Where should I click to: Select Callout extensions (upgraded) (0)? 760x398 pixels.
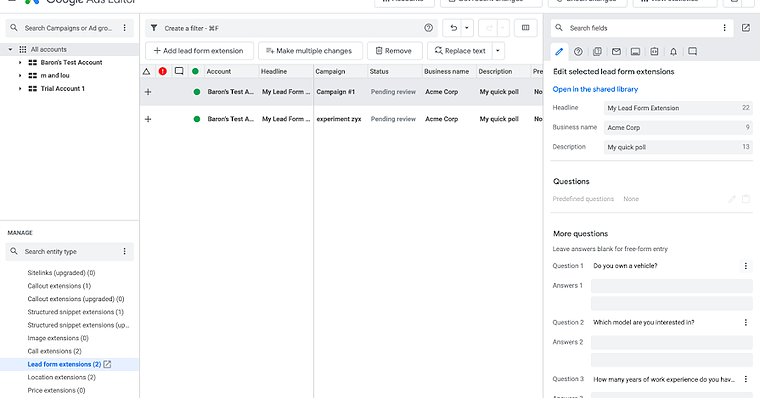click(x=76, y=299)
